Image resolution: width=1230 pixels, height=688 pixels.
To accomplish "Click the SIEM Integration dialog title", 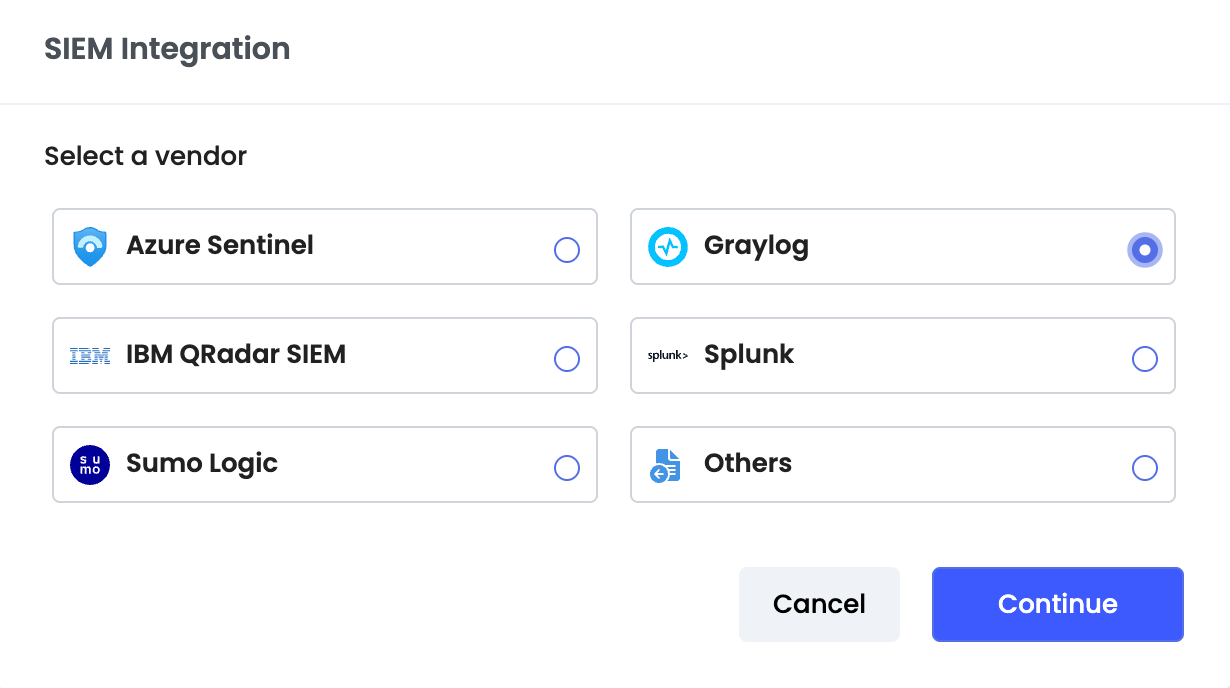I will (166, 48).
